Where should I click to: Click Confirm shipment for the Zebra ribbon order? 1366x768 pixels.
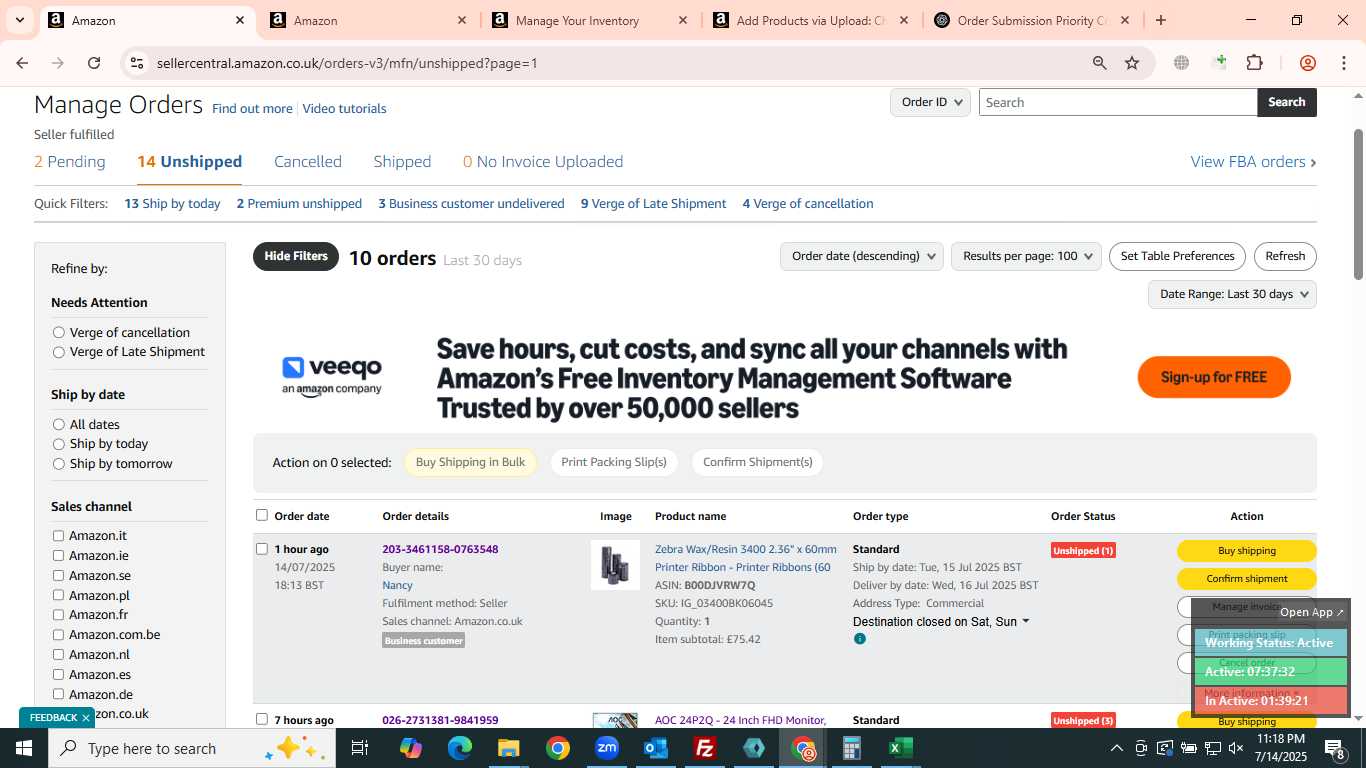pos(1247,579)
